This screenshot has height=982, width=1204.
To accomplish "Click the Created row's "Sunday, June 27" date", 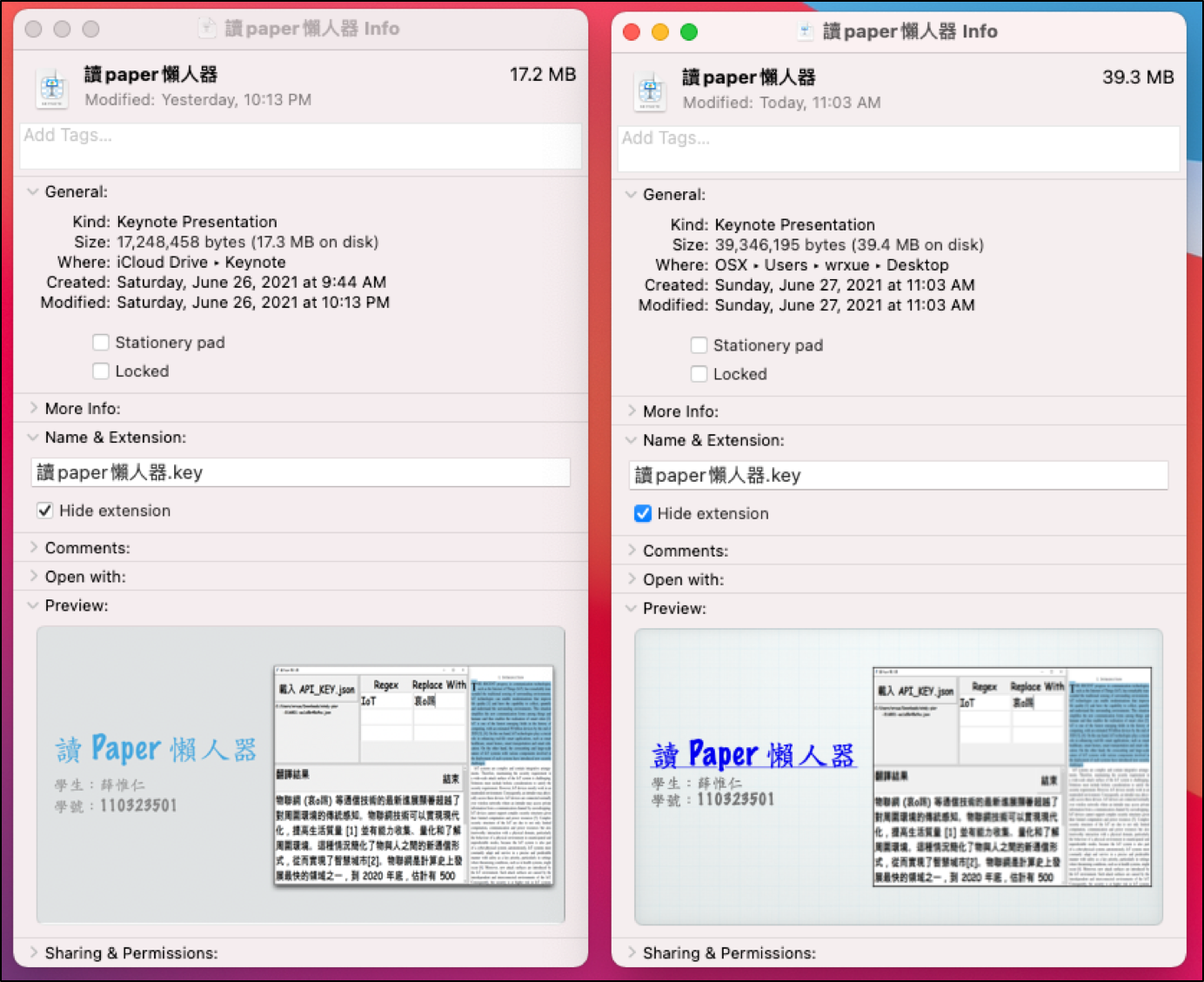I will (845, 285).
